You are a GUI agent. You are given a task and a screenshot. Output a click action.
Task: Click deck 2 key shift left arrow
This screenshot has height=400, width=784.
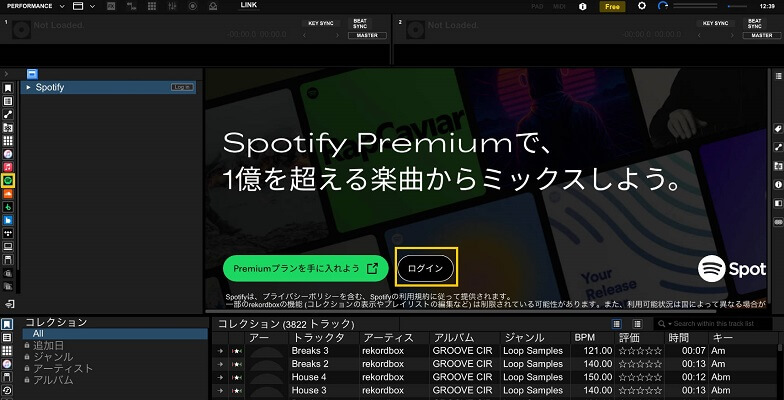click(x=700, y=36)
